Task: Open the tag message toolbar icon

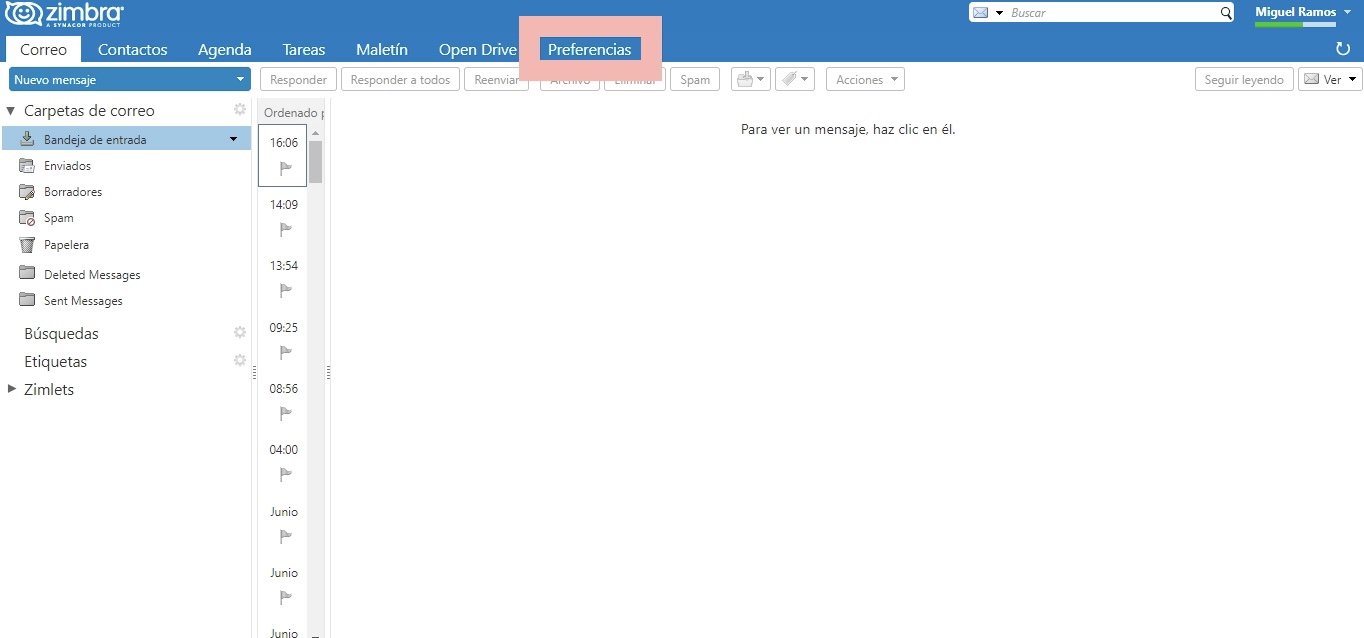Action: (x=795, y=80)
